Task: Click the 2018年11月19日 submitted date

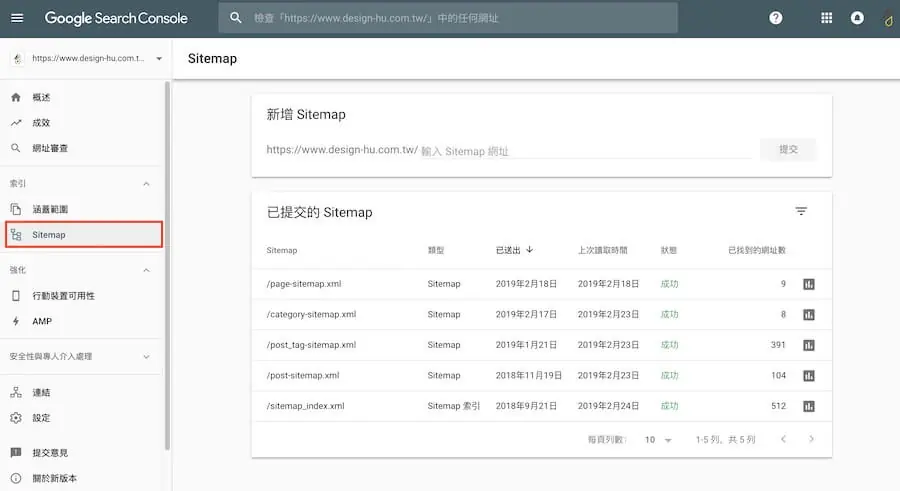Action: click(x=529, y=375)
